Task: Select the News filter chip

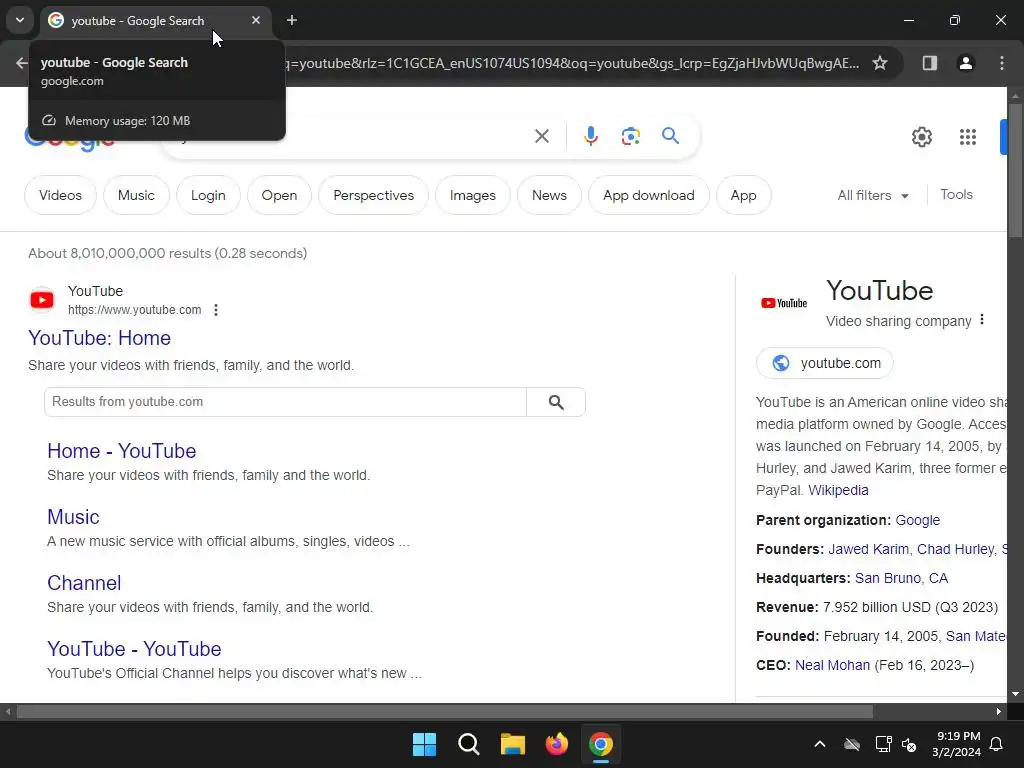Action: coord(549,195)
